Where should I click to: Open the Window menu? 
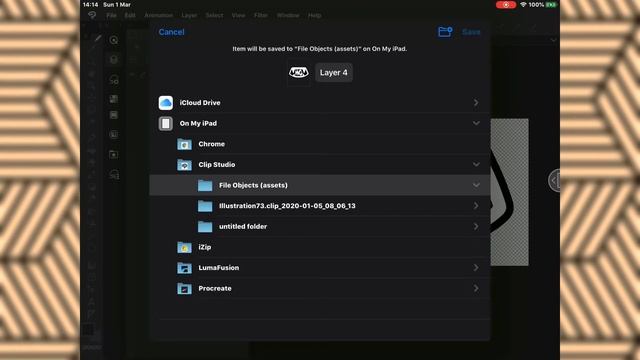[x=288, y=16]
